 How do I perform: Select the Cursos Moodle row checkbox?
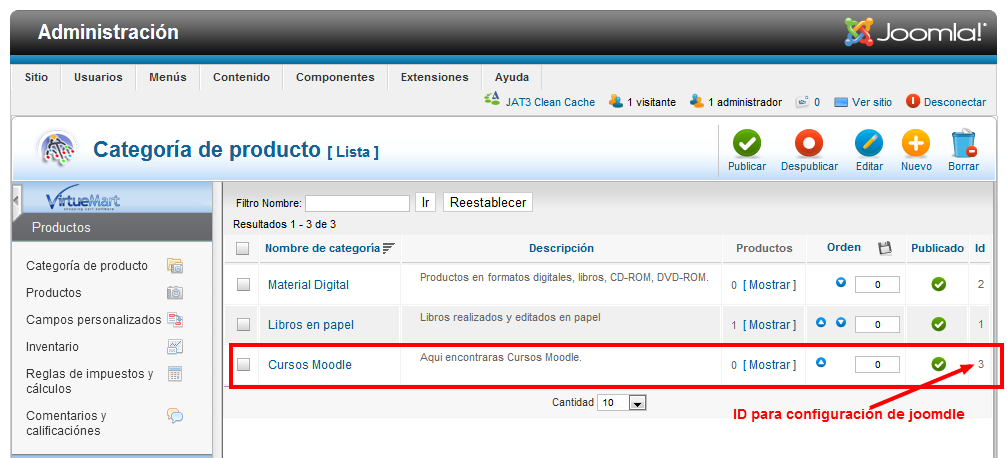(x=243, y=365)
